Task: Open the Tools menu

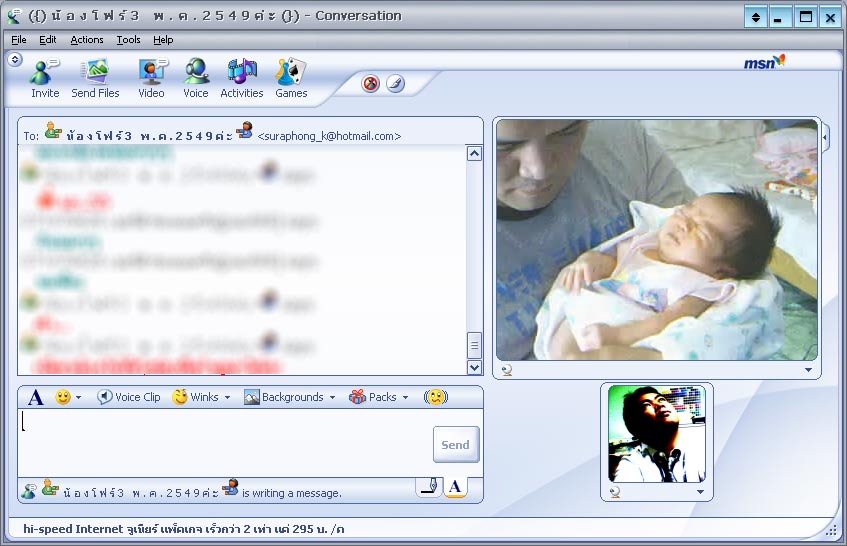Action: coord(128,40)
